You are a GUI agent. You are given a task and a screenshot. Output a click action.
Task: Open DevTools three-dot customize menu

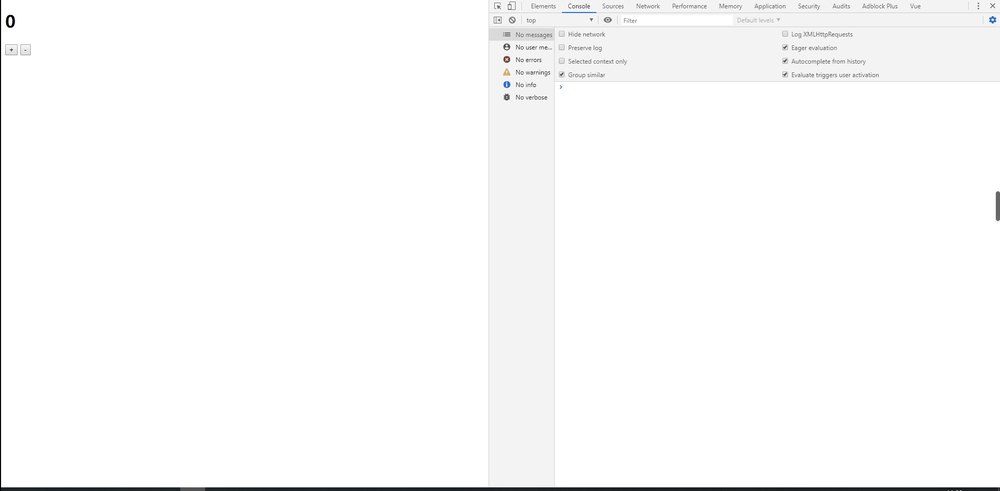978,6
